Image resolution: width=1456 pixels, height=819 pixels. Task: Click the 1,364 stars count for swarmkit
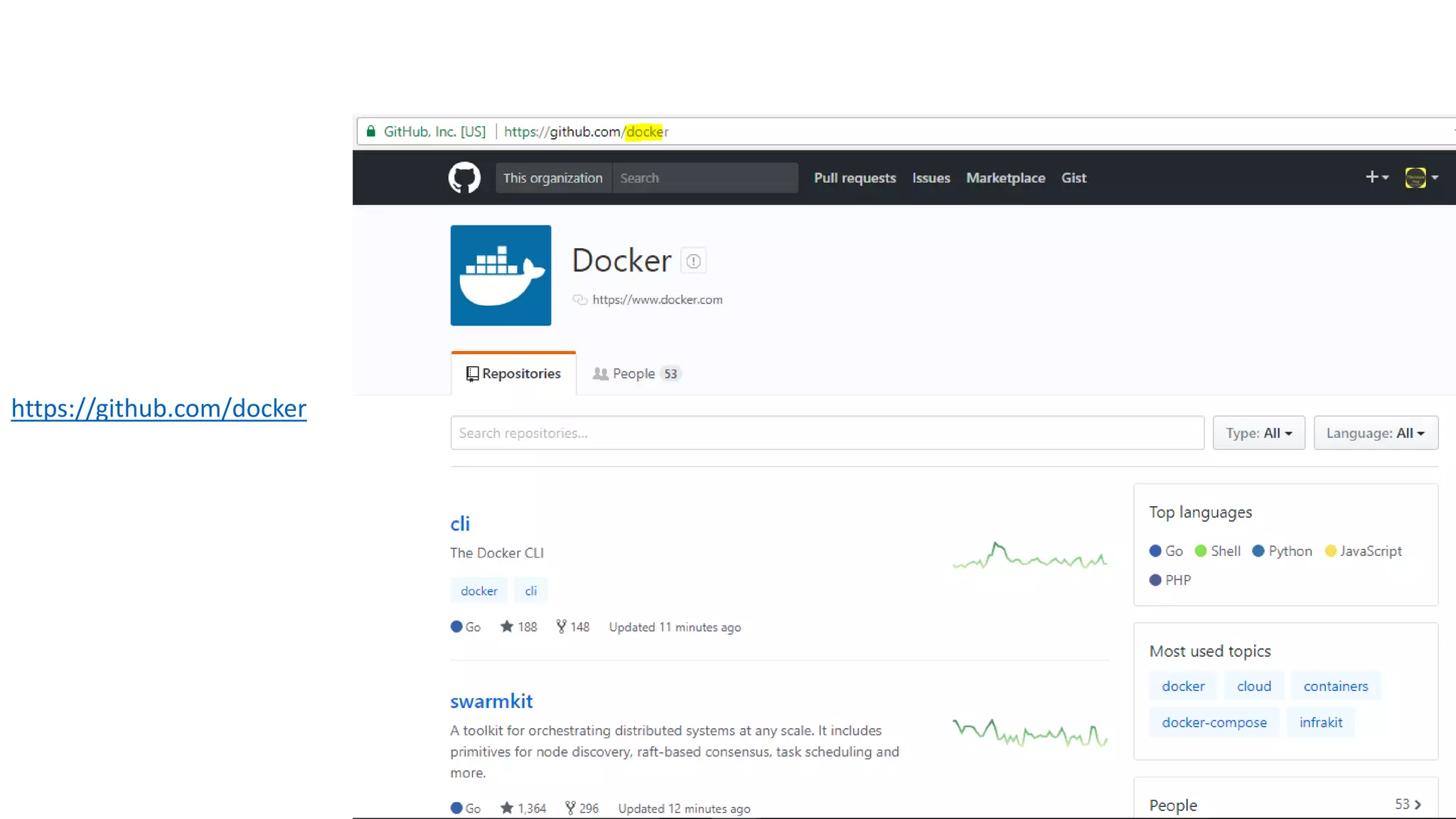click(532, 808)
